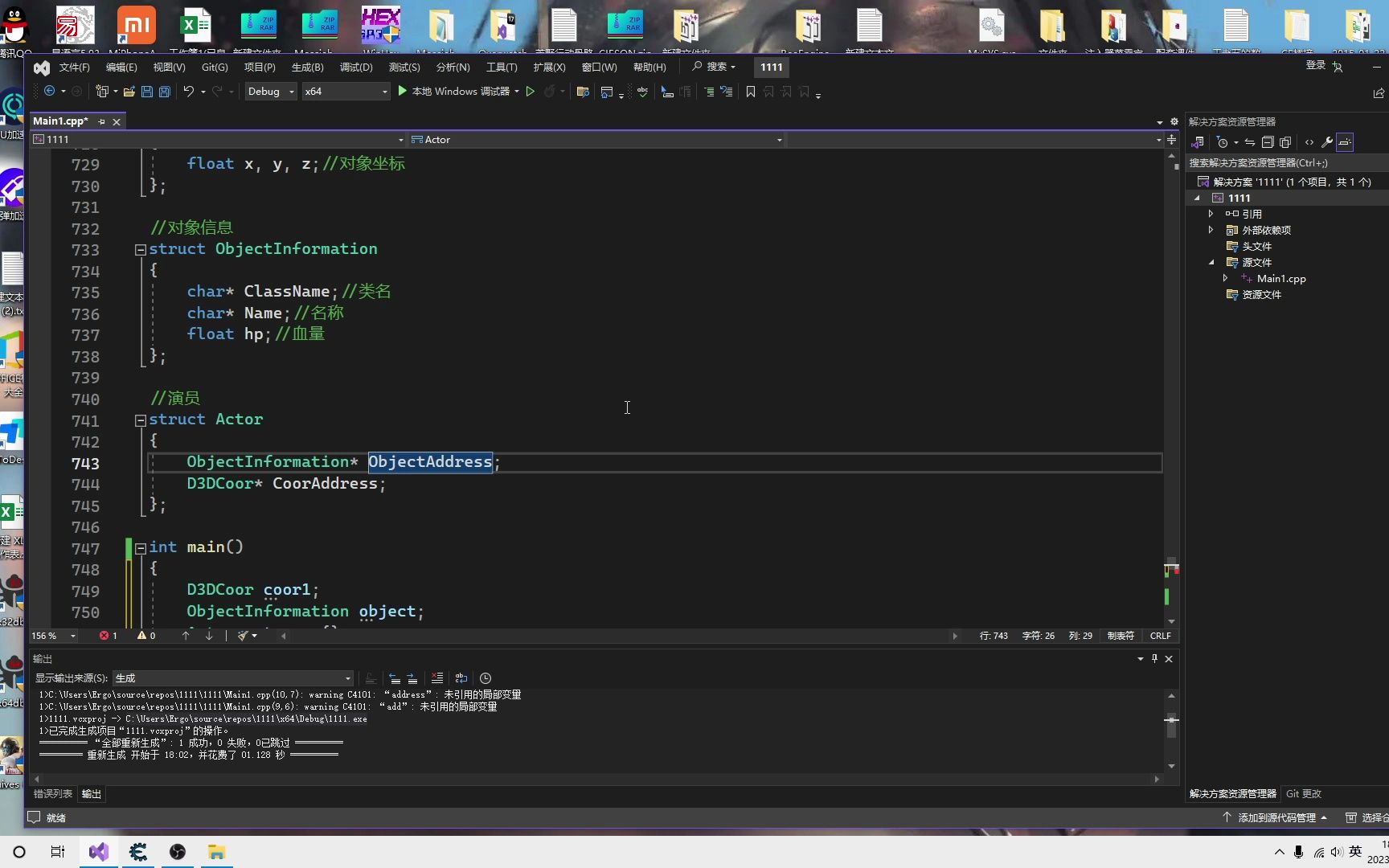Screen dimensions: 1389x868
Task: Toggle Show All Files in Solution Explorer
Action: 1285,142
